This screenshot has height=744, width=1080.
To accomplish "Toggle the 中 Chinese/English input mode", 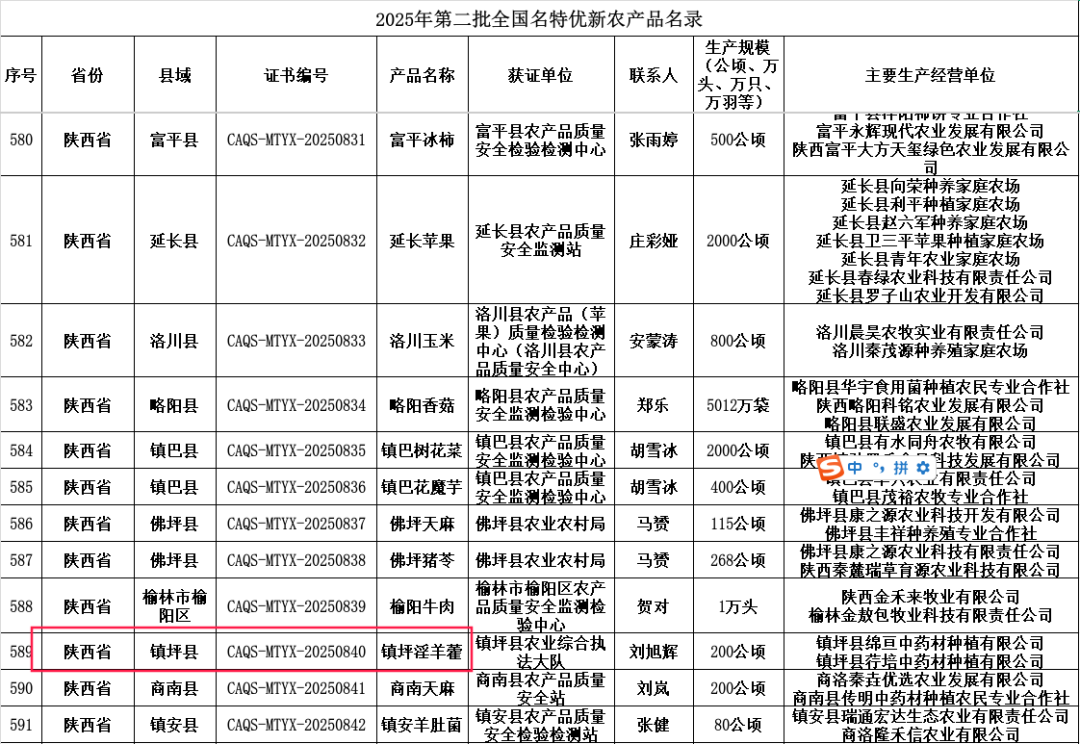I will tap(856, 468).
